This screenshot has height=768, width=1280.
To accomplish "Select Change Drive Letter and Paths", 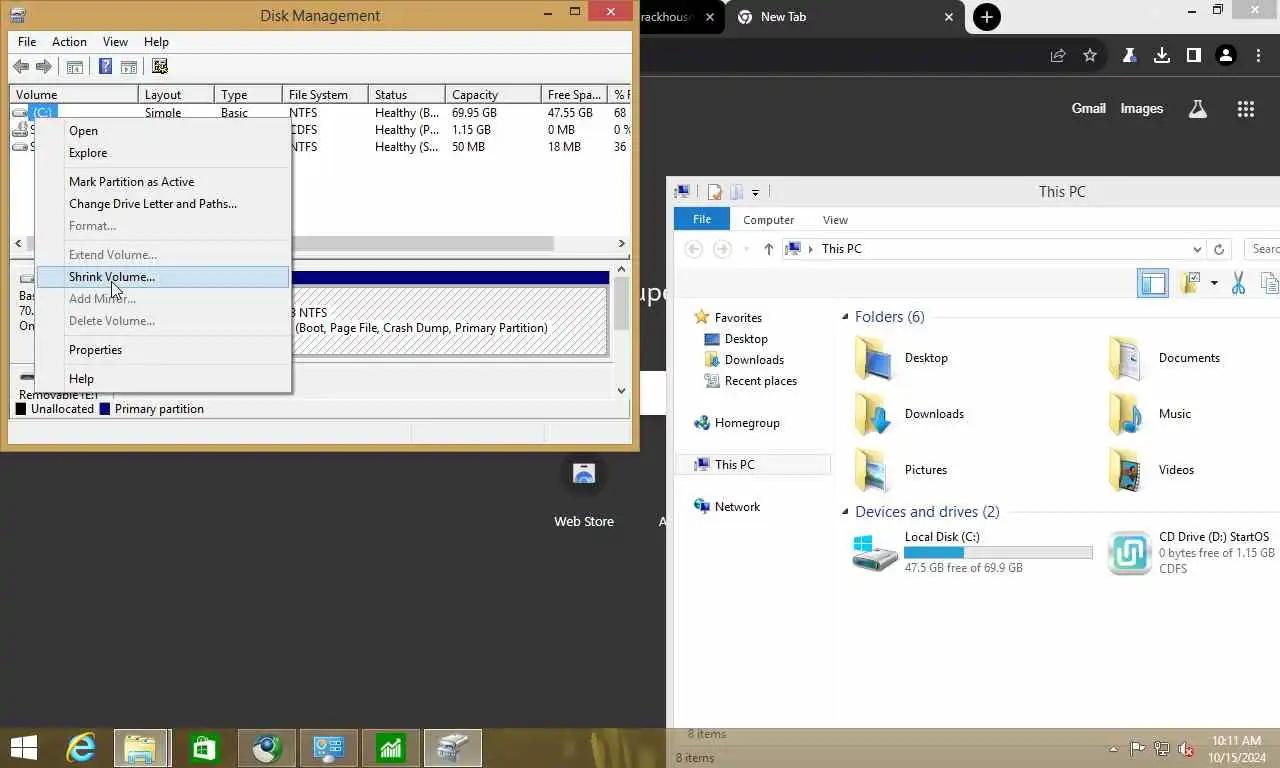I will pos(163,204).
